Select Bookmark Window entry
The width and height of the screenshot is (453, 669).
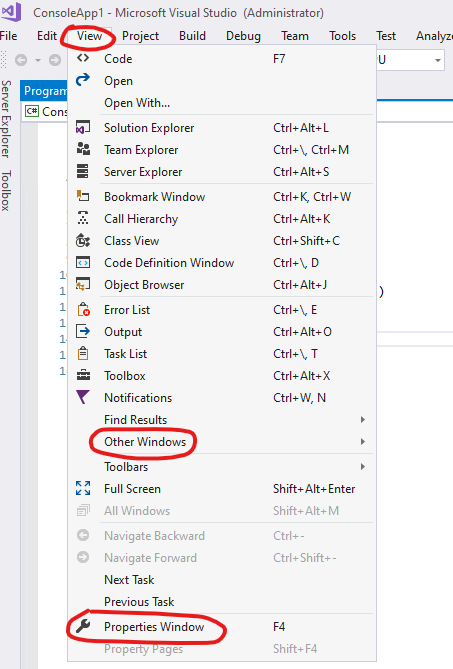pyautogui.click(x=222, y=197)
